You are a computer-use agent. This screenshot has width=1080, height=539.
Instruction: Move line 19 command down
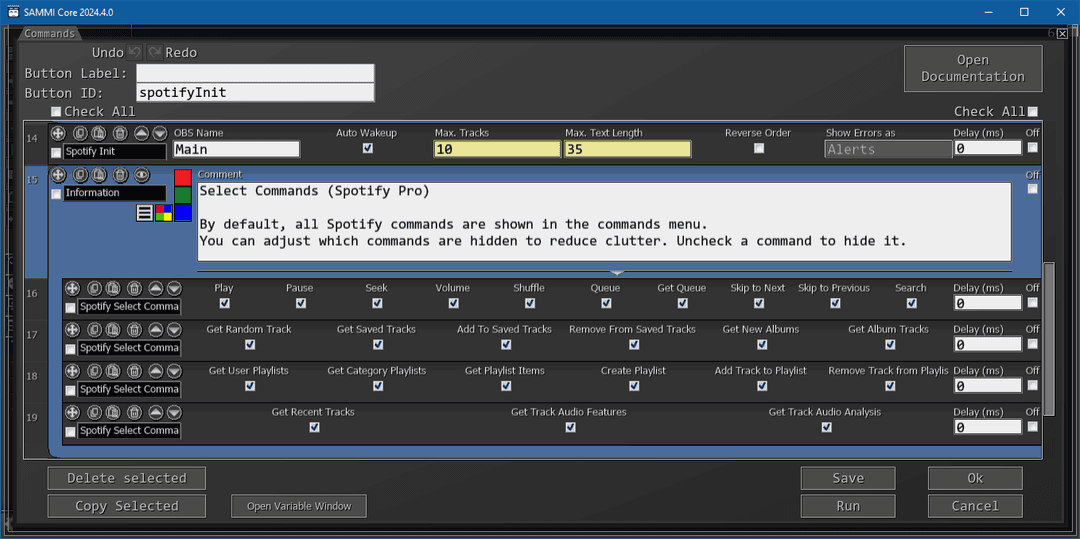click(174, 412)
